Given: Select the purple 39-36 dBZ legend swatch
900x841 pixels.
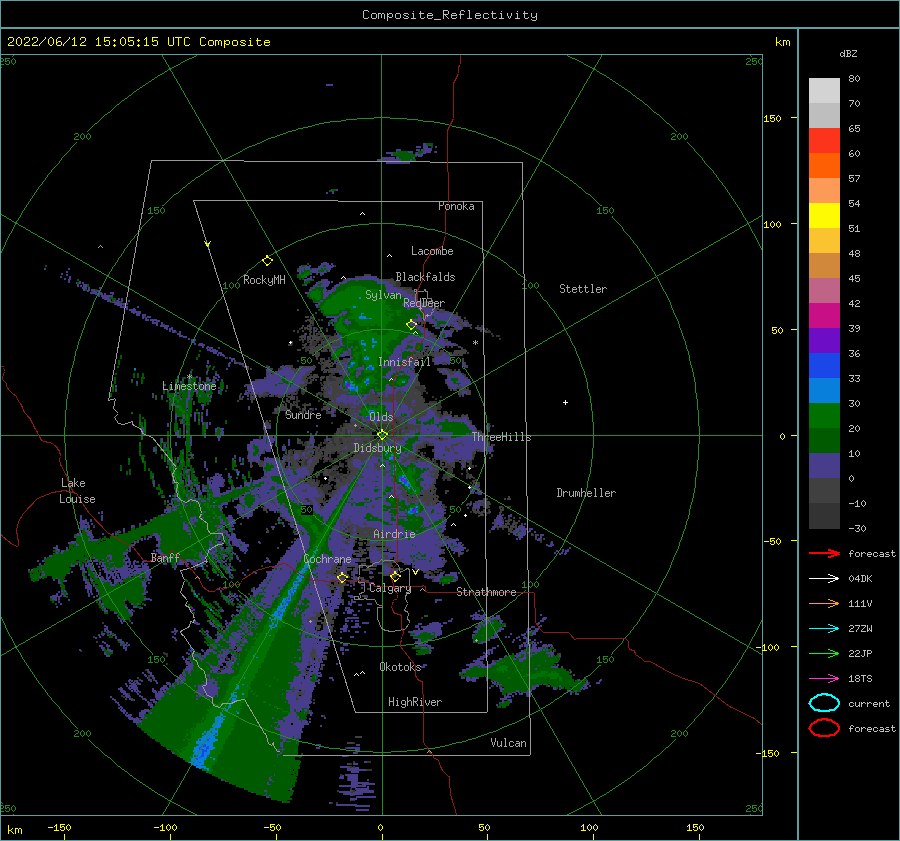Looking at the screenshot, I should pos(824,341).
